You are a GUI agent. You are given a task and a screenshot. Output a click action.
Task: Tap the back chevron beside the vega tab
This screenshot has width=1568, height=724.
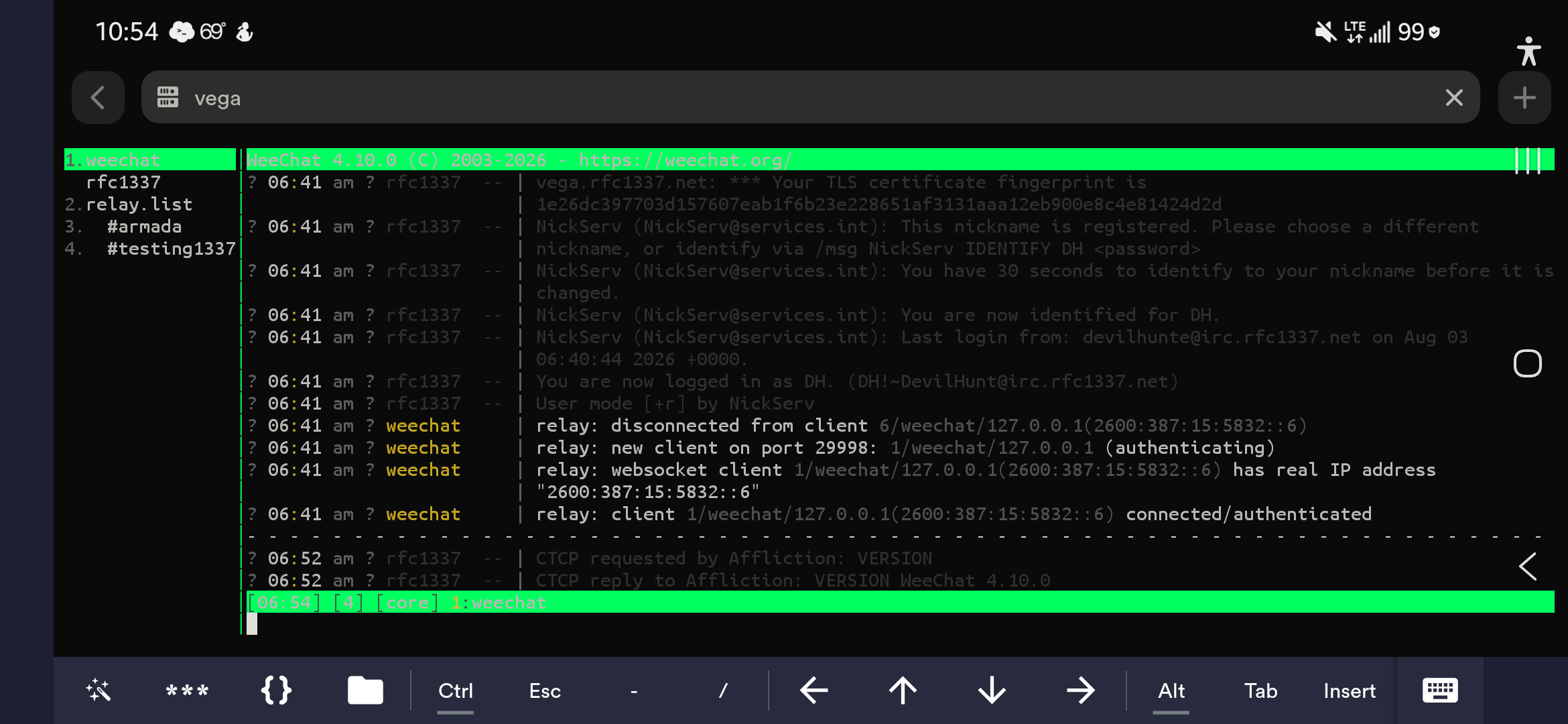(x=98, y=98)
